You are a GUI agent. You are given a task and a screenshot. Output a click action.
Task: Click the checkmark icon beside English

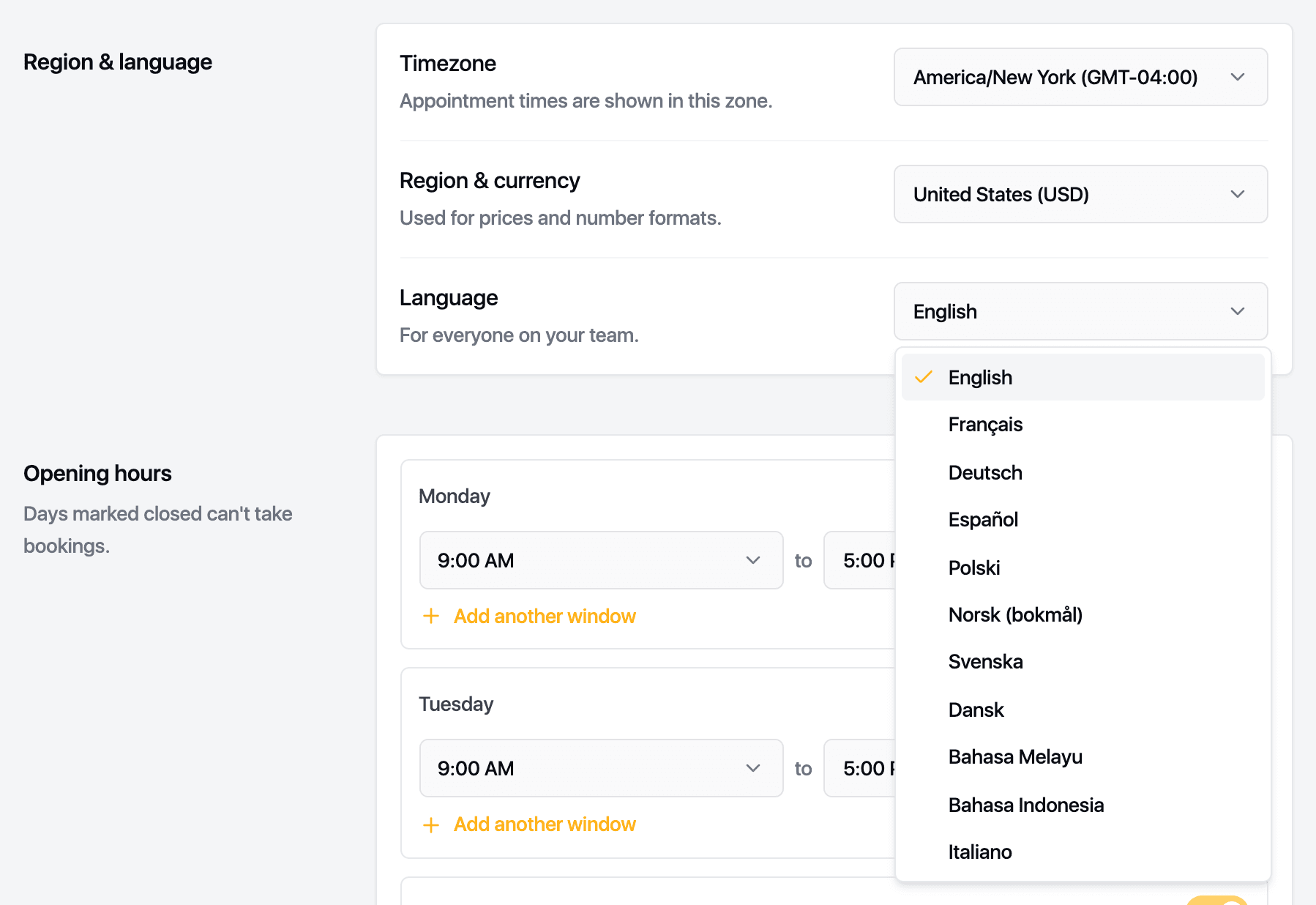pyautogui.click(x=924, y=377)
